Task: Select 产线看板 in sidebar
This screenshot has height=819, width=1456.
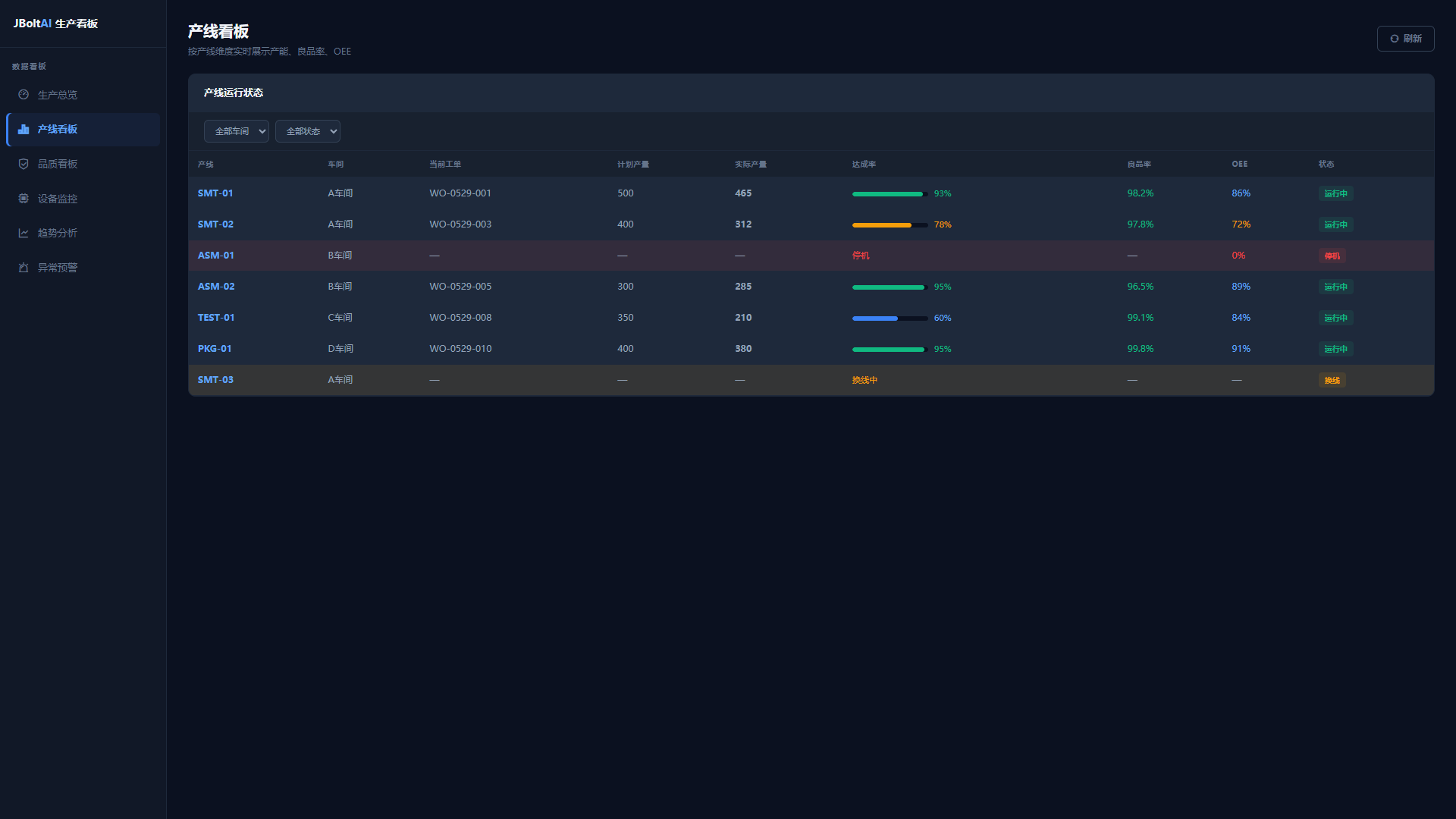Action: point(83,130)
